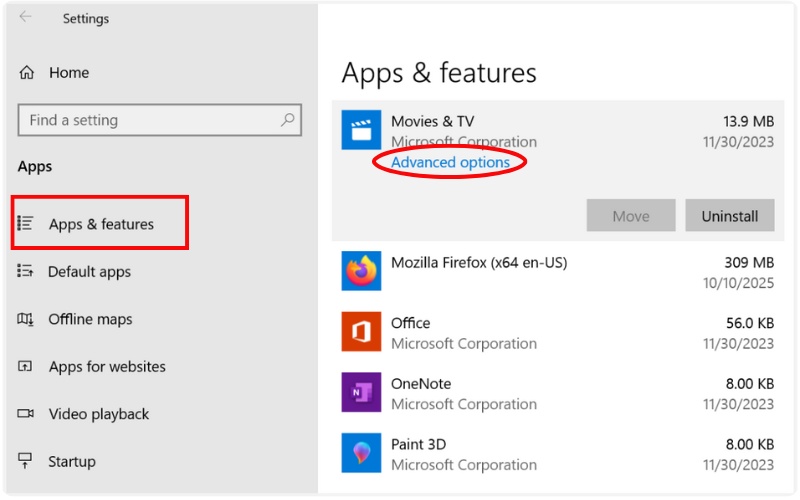The width and height of the screenshot is (800, 500).
Task: Click the Offline maps map icon
Action: point(25,319)
